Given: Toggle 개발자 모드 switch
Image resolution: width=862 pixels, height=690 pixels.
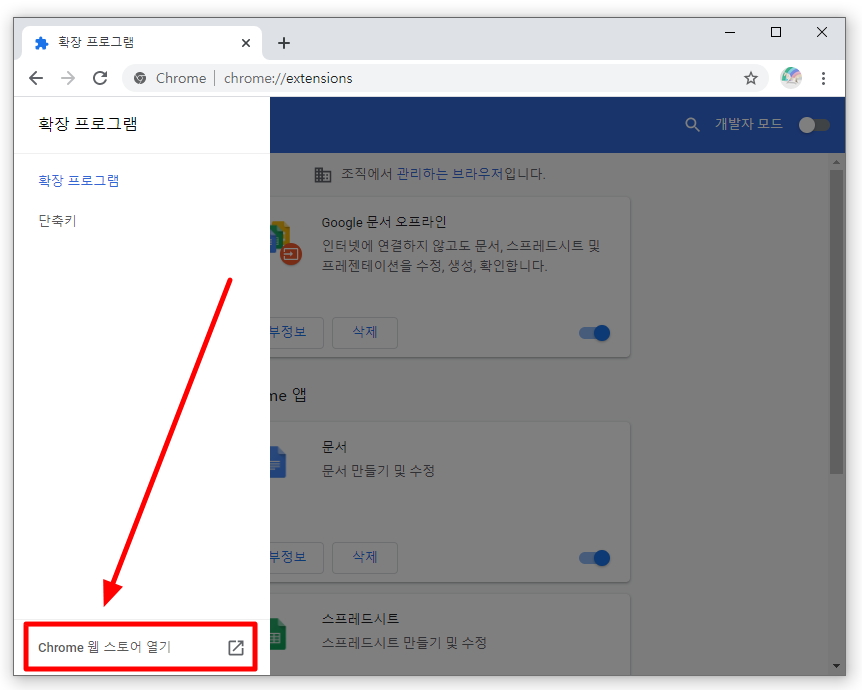Looking at the screenshot, I should (814, 125).
